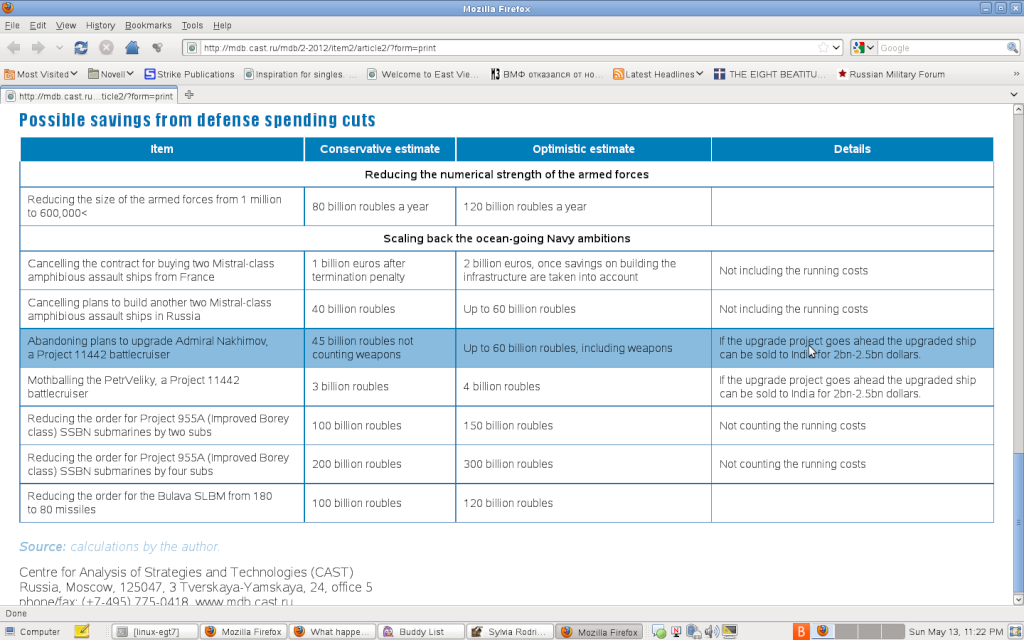Open the History menu
1024x640 pixels.
point(100,25)
